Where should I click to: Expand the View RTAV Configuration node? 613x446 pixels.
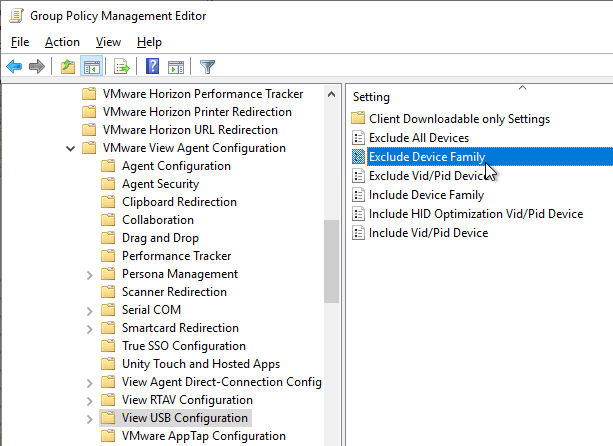coord(90,401)
